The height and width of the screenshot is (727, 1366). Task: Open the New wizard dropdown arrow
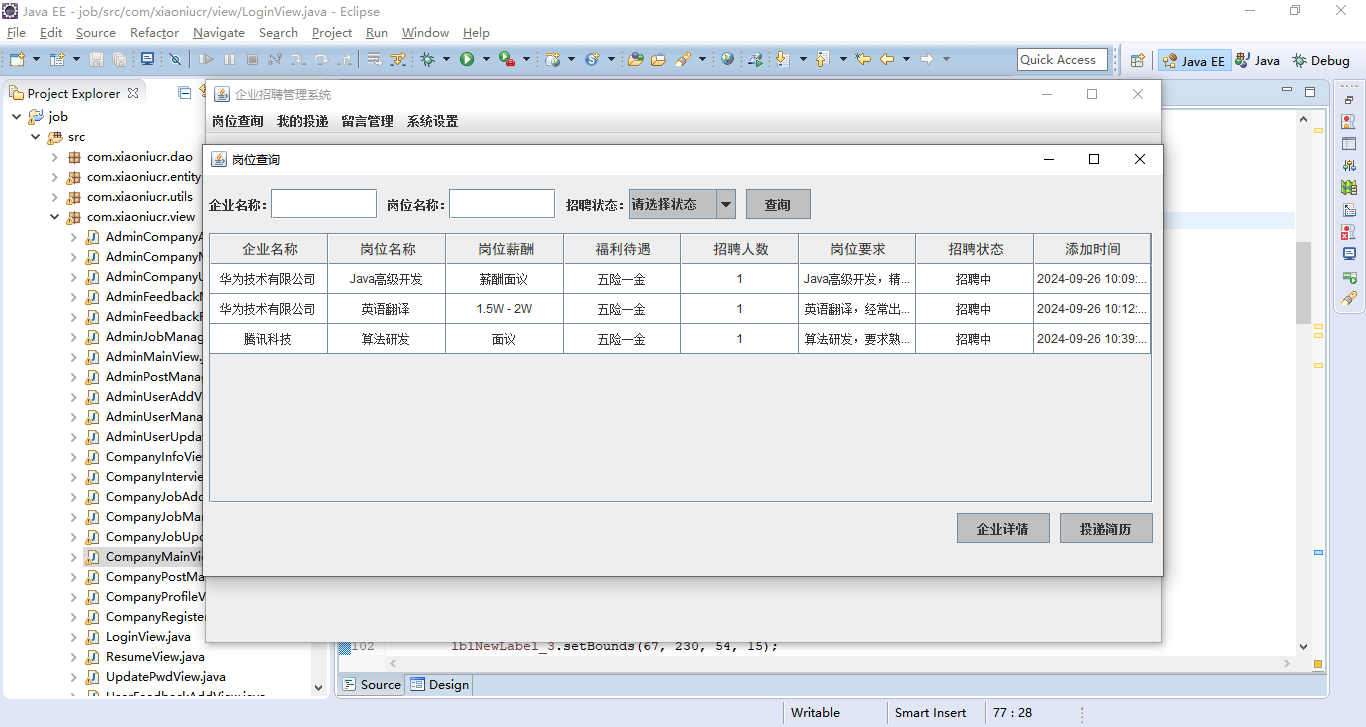coord(36,59)
